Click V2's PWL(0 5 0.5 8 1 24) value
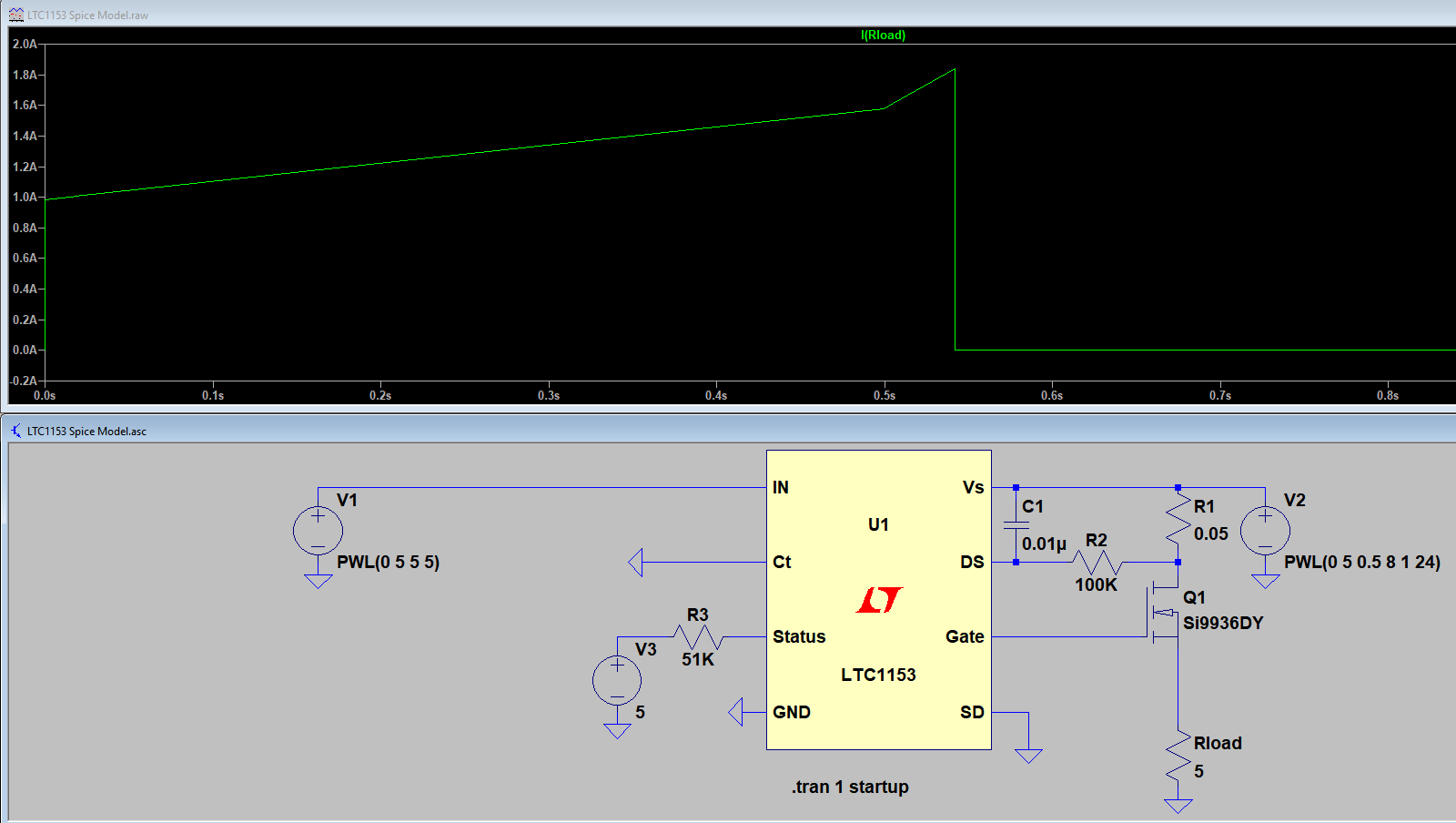The height and width of the screenshot is (823, 1456). click(1361, 563)
